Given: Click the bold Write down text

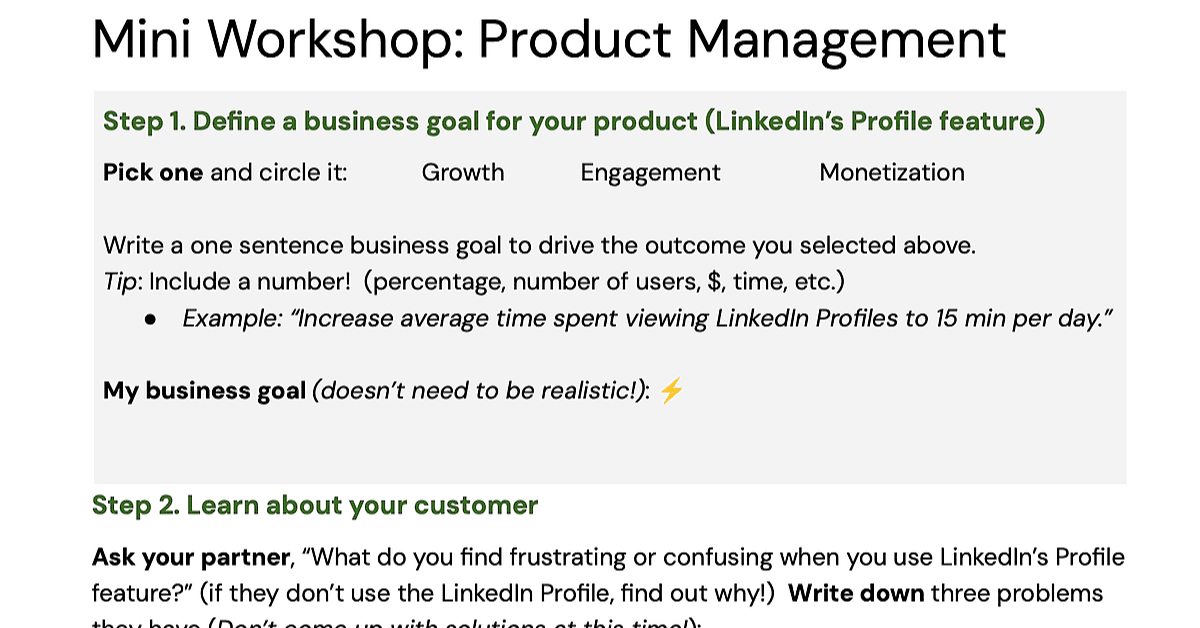Looking at the screenshot, I should coord(856,593).
